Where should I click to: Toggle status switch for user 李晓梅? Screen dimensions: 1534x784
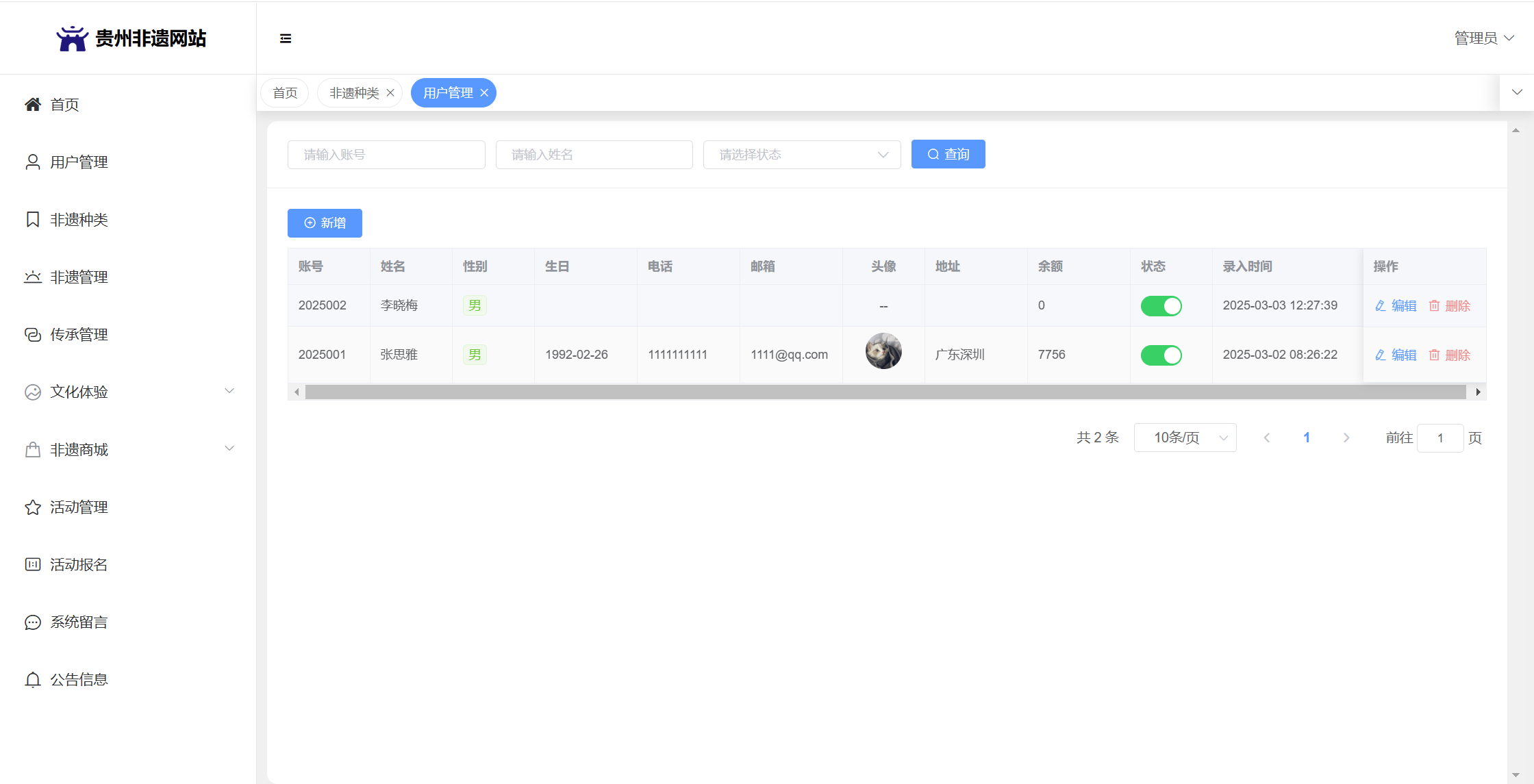tap(1161, 305)
